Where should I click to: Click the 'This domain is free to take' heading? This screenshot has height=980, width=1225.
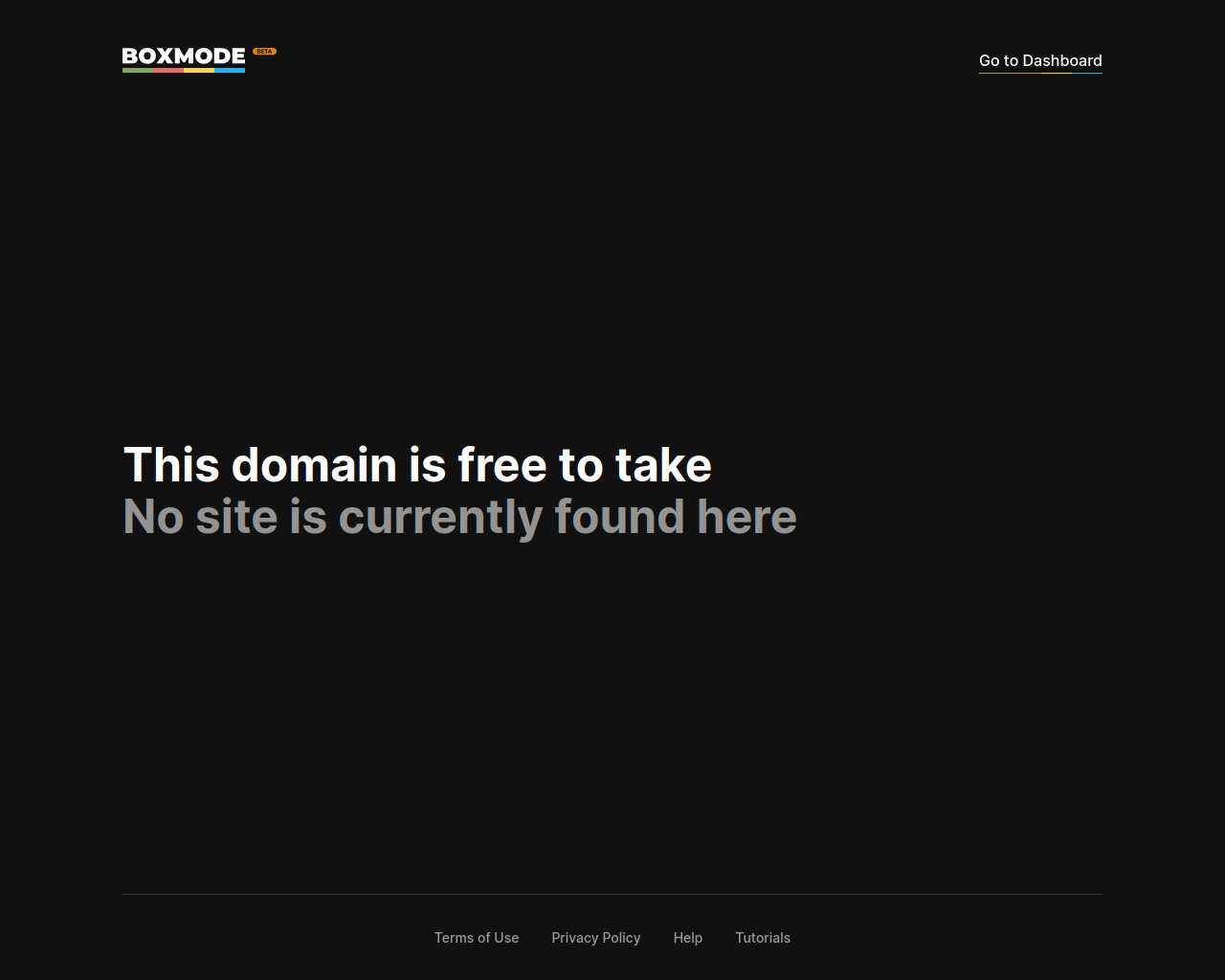coord(417,465)
